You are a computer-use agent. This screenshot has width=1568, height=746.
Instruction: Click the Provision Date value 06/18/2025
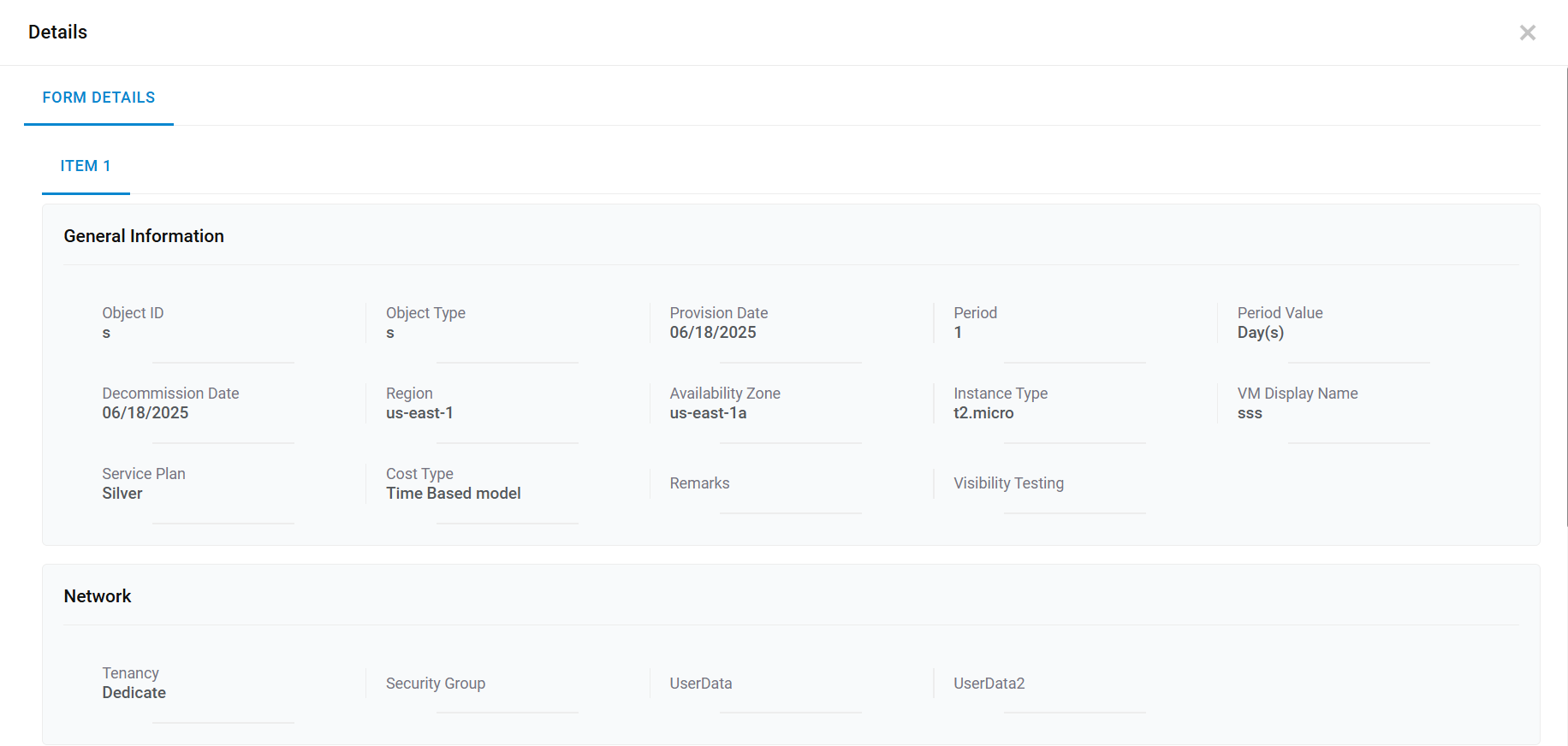pos(713,333)
